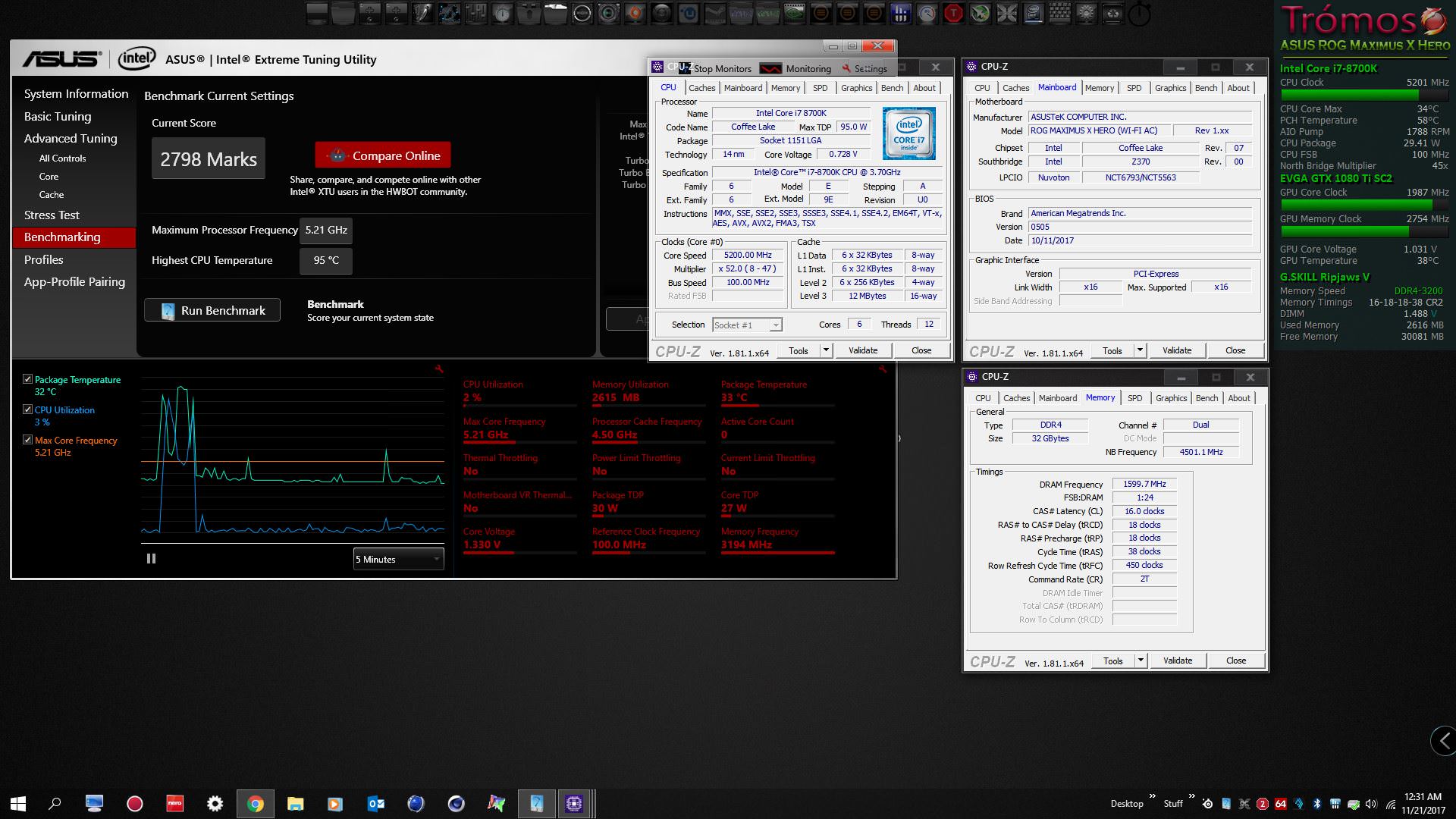
Task: Open the XTU graph settings wrench icon
Action: pos(439,369)
